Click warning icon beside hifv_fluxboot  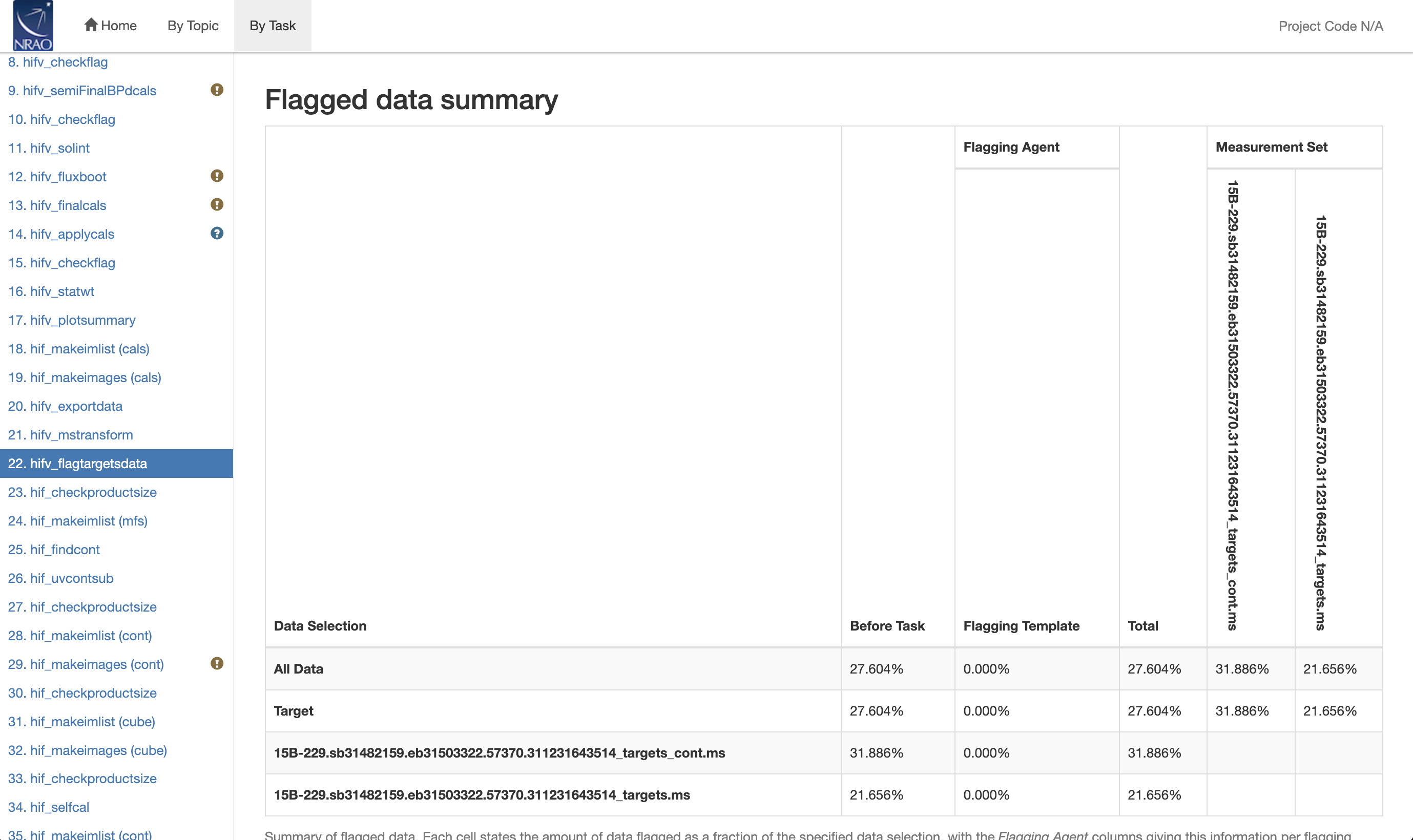coord(217,176)
